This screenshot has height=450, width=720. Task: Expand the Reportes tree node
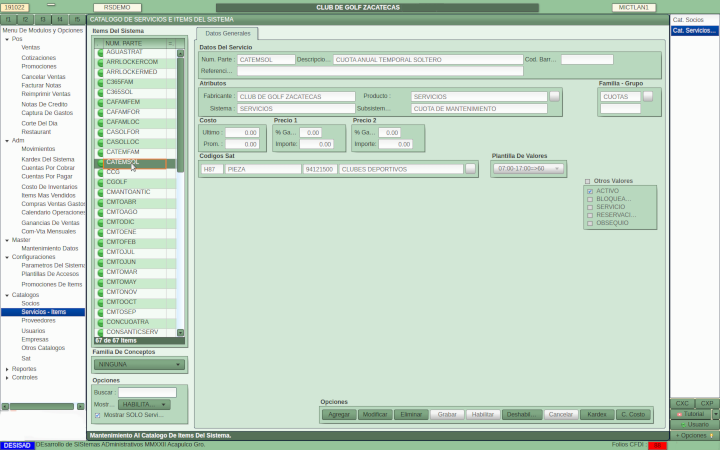tap(6, 369)
